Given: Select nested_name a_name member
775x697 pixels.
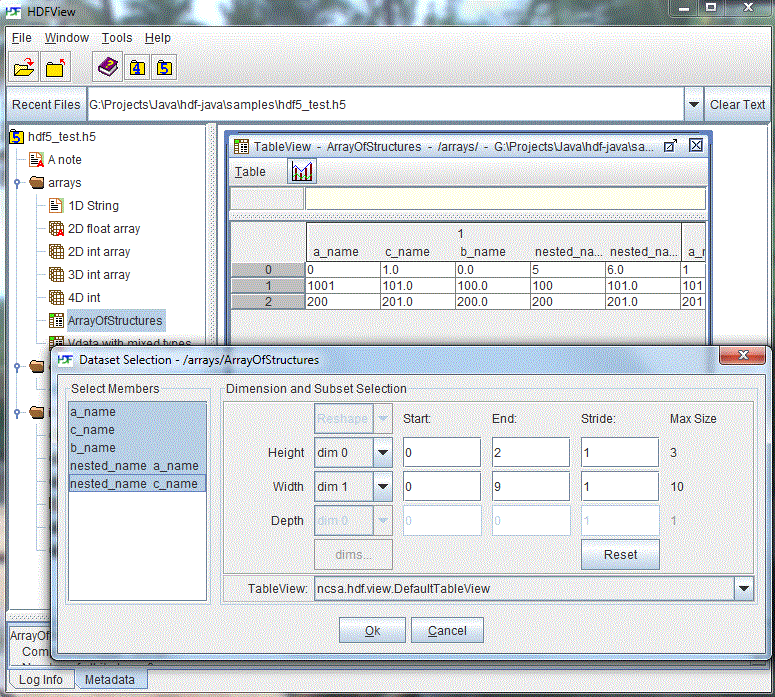Looking at the screenshot, I should pyautogui.click(x=137, y=466).
